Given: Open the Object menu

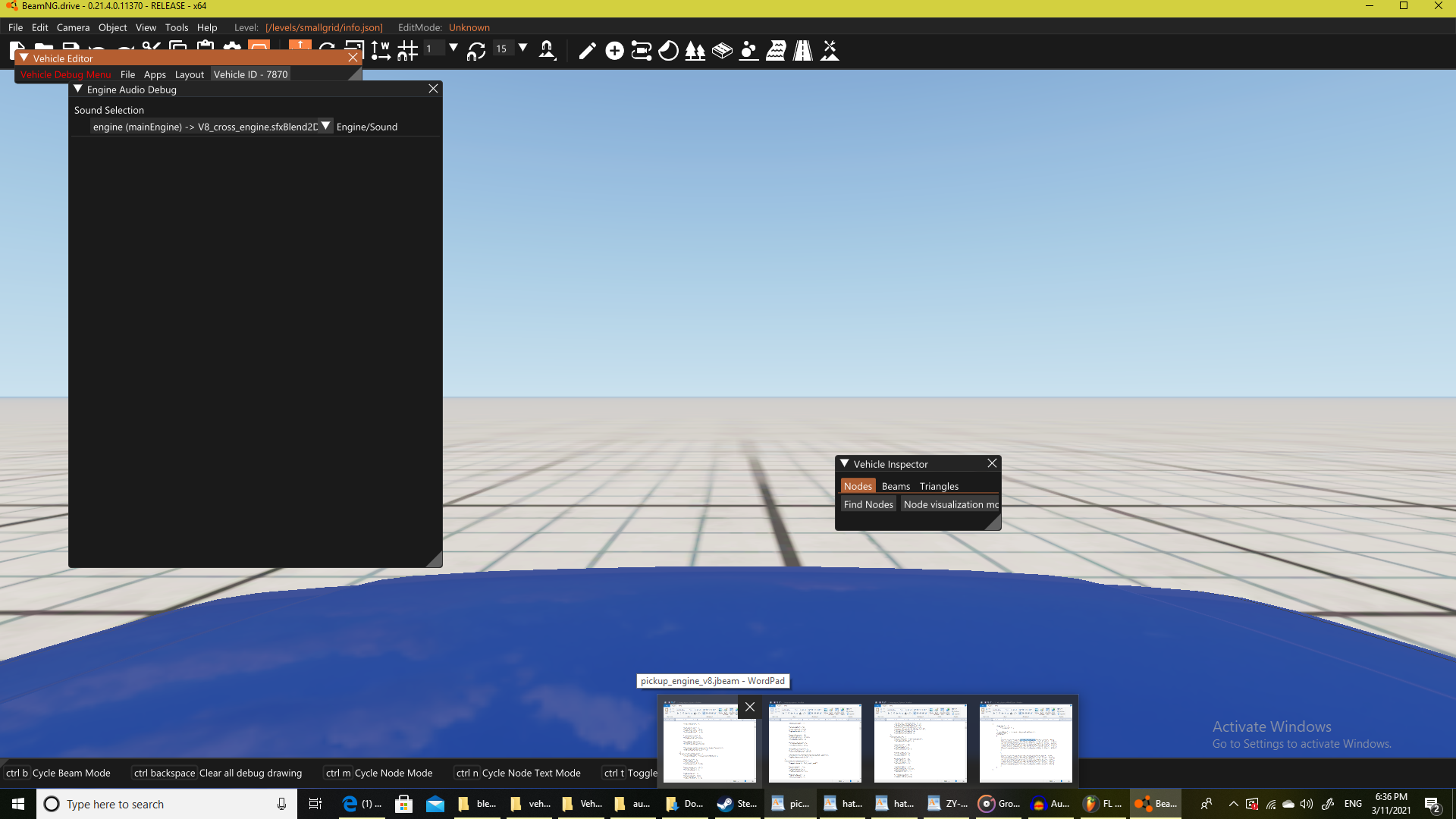Looking at the screenshot, I should click(x=112, y=27).
